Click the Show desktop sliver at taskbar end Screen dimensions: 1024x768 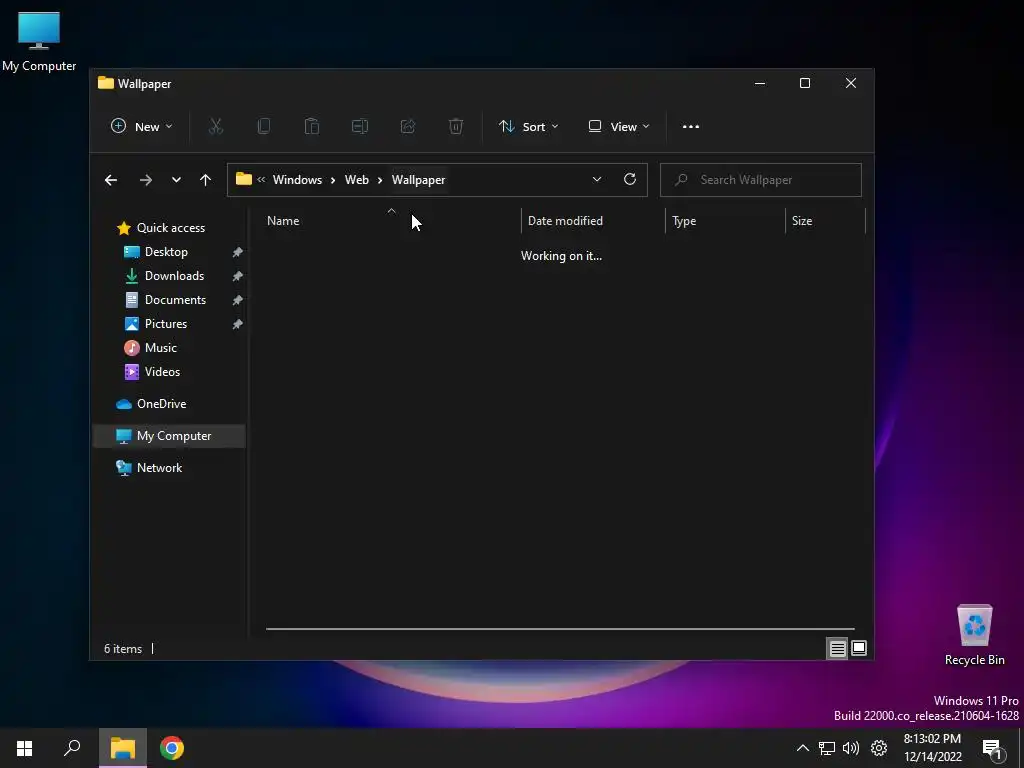pos(1021,748)
